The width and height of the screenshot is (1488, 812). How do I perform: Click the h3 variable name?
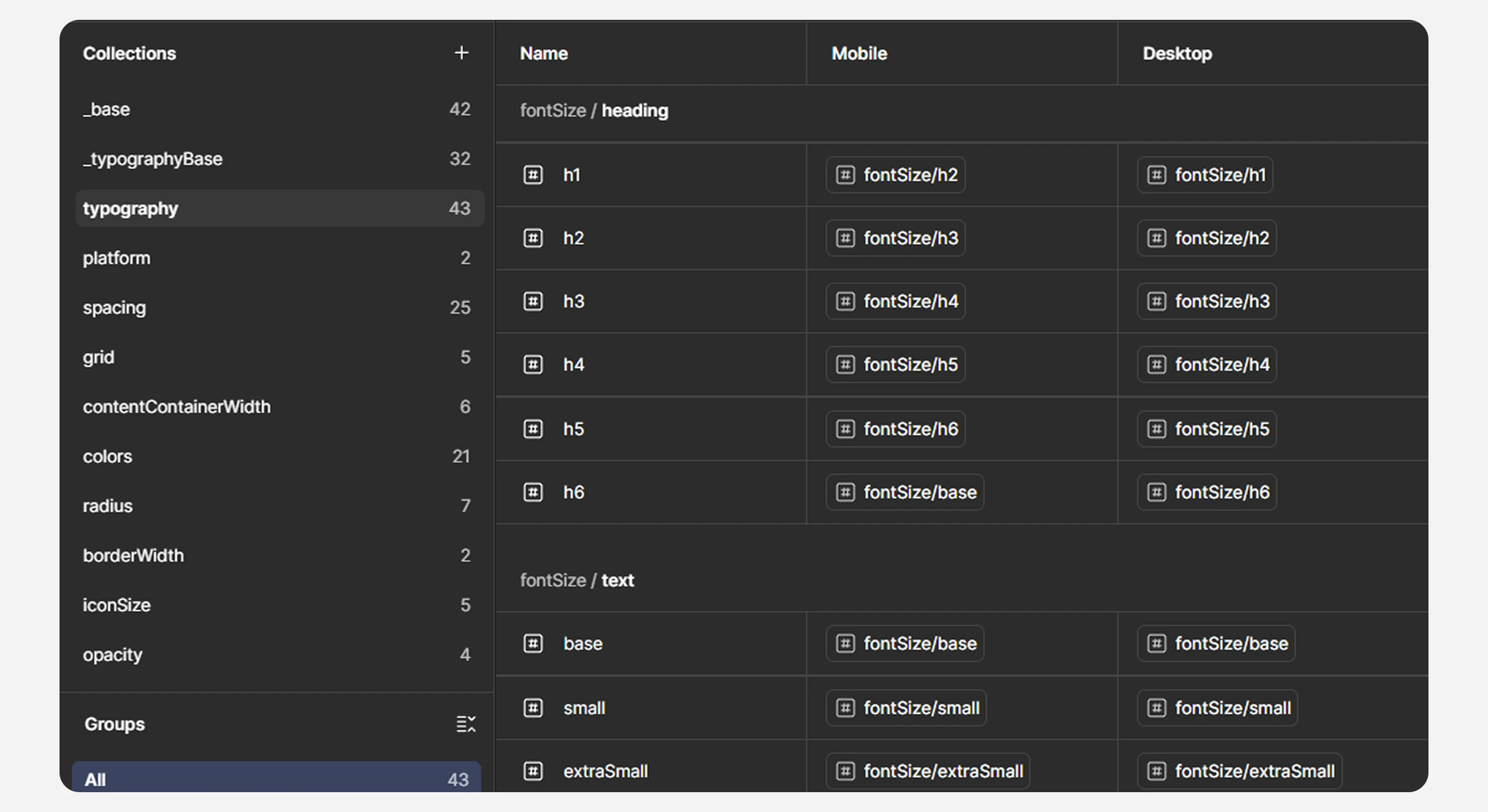tap(573, 301)
